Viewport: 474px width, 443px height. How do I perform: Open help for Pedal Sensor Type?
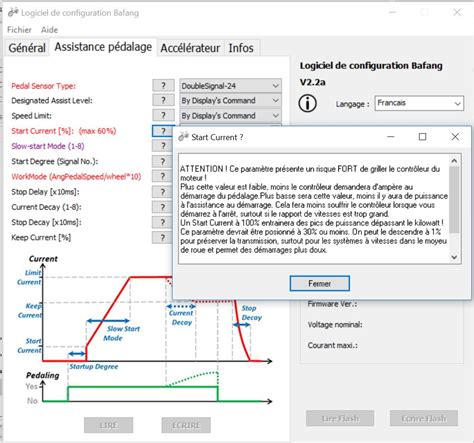pyautogui.click(x=163, y=85)
